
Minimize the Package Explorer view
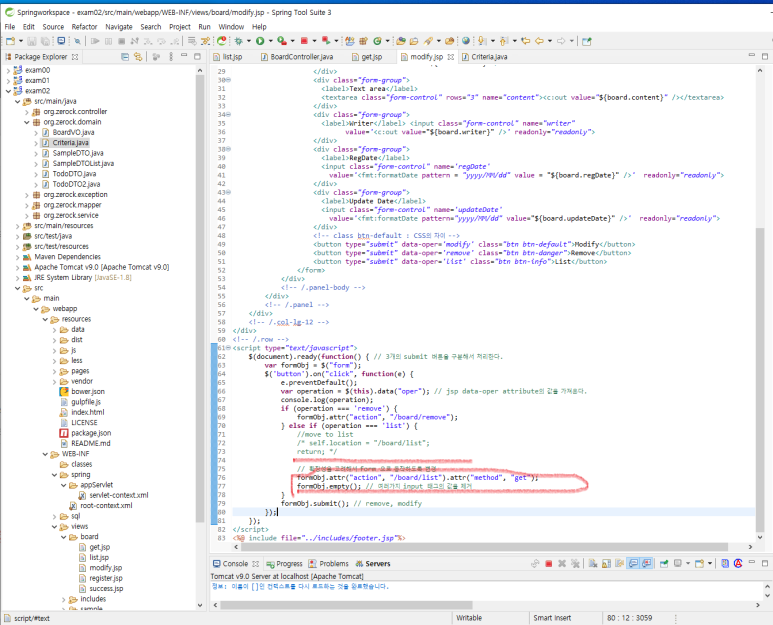coord(184,56)
